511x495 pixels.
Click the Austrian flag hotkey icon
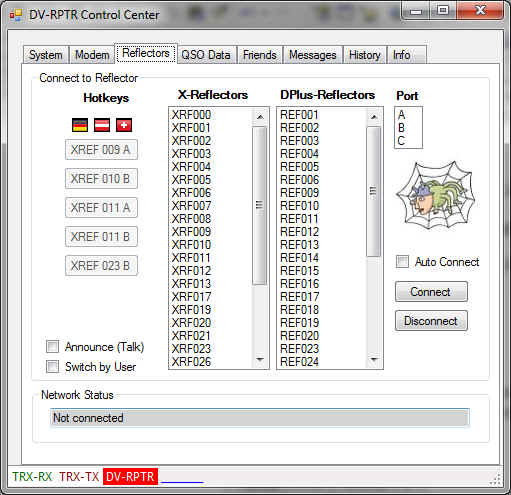tap(102, 125)
